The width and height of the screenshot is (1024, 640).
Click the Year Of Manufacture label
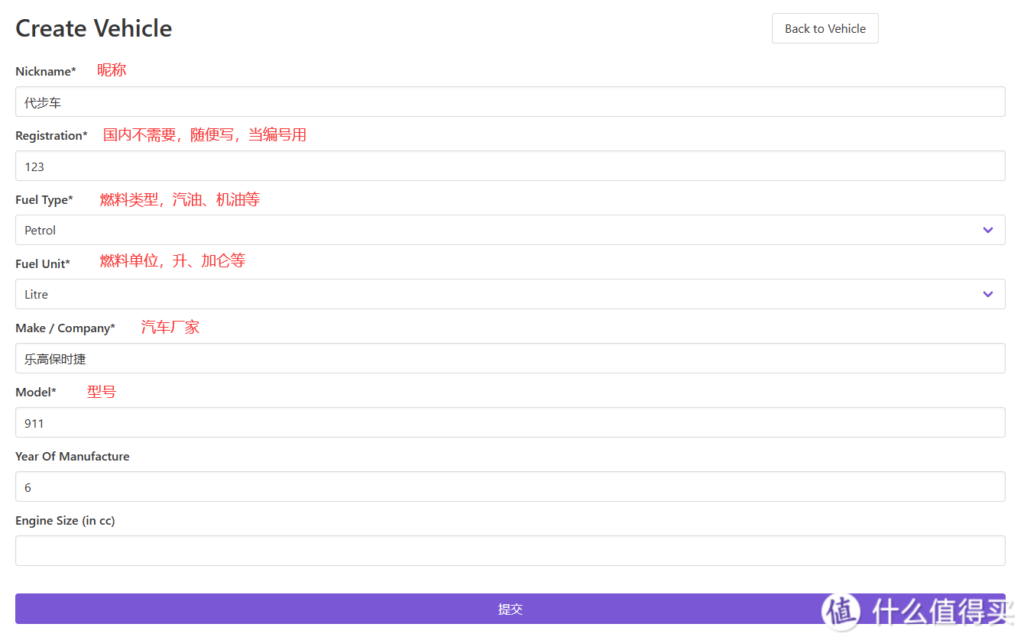coord(72,457)
